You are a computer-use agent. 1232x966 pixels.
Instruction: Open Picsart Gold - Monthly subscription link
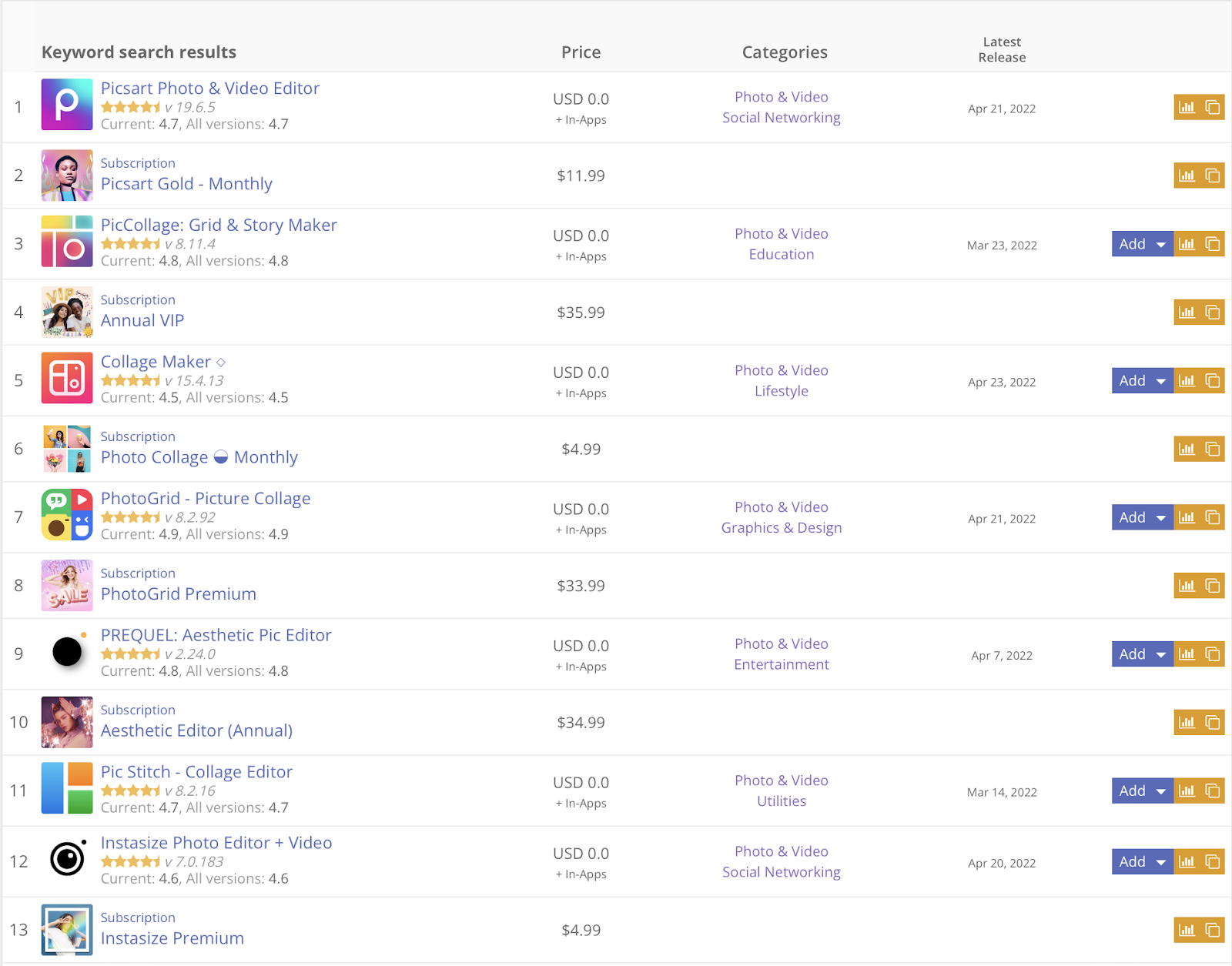[186, 184]
